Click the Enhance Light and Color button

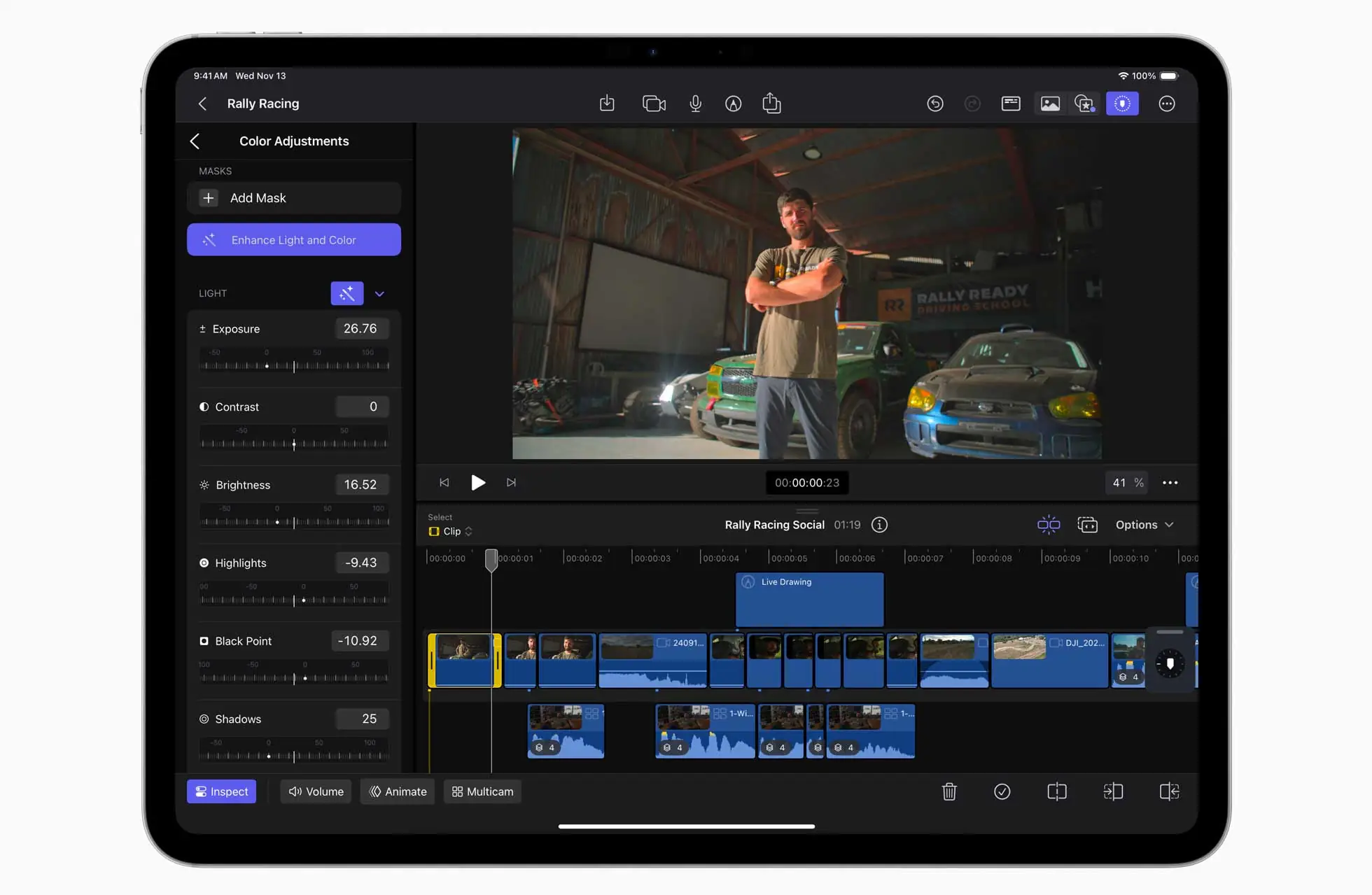[293, 239]
